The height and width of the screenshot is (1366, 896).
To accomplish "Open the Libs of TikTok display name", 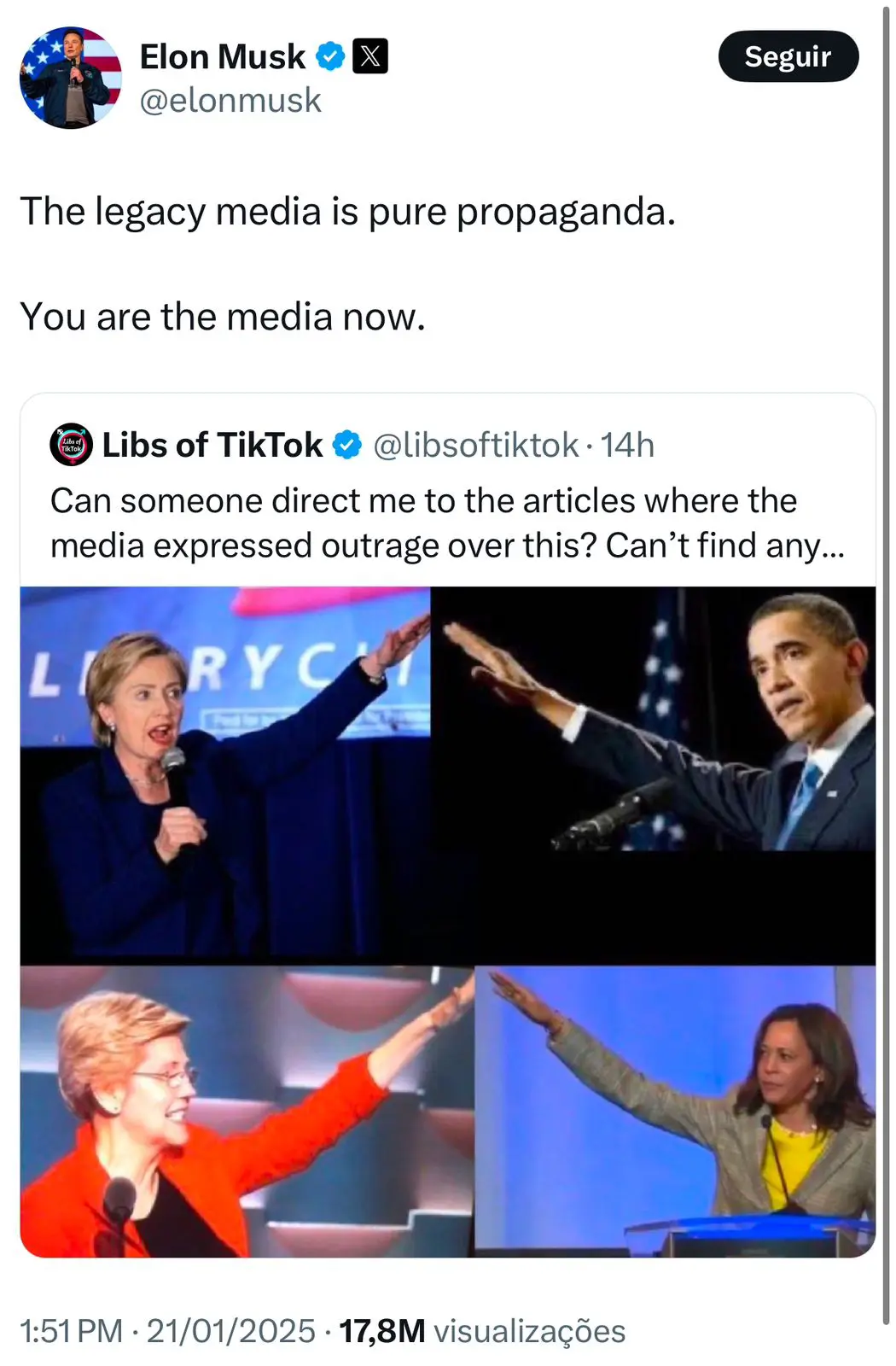I will coord(212,445).
